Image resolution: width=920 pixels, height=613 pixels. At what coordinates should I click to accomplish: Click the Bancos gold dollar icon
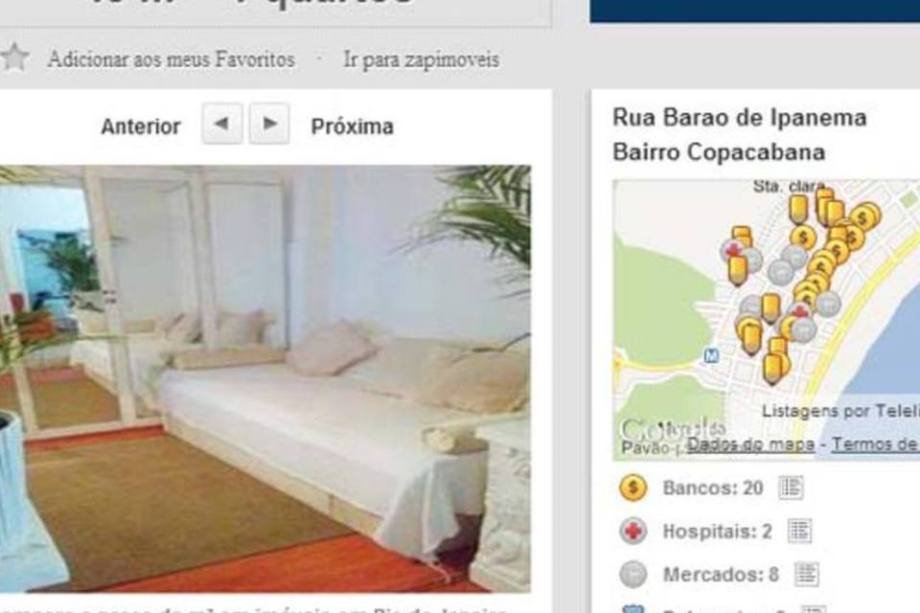point(632,488)
